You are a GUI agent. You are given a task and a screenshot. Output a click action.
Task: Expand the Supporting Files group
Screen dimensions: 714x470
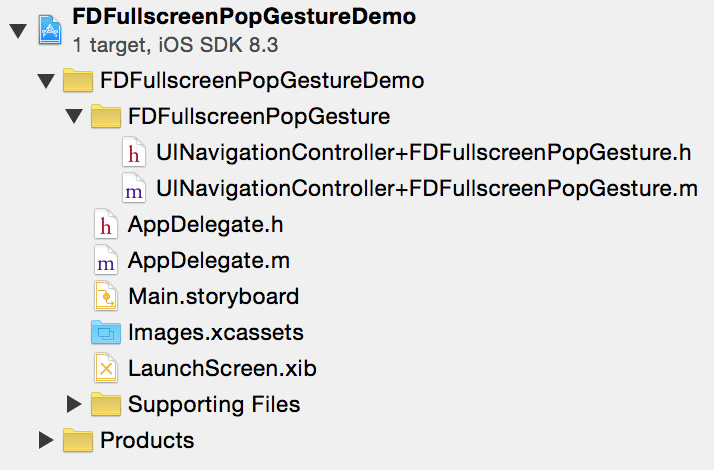click(x=74, y=404)
